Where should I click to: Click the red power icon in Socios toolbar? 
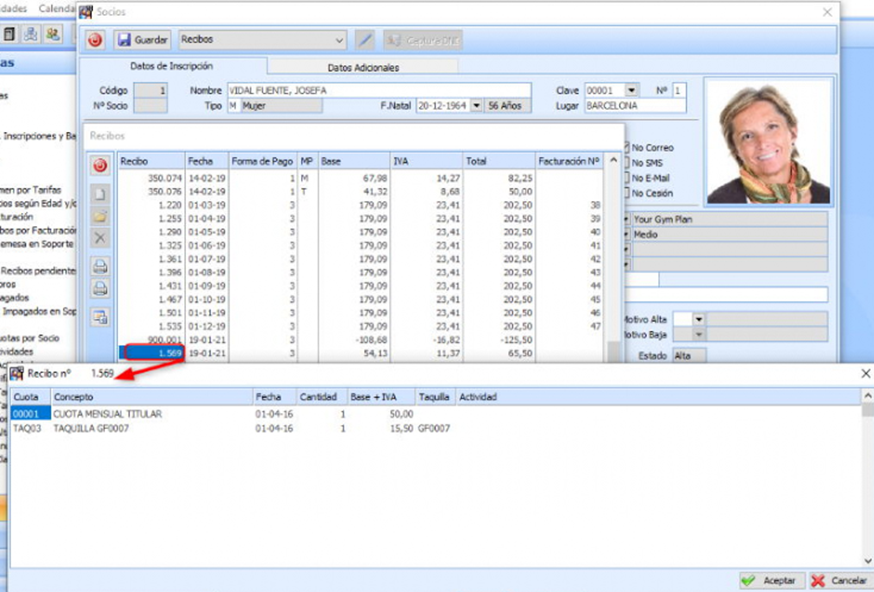pos(95,40)
